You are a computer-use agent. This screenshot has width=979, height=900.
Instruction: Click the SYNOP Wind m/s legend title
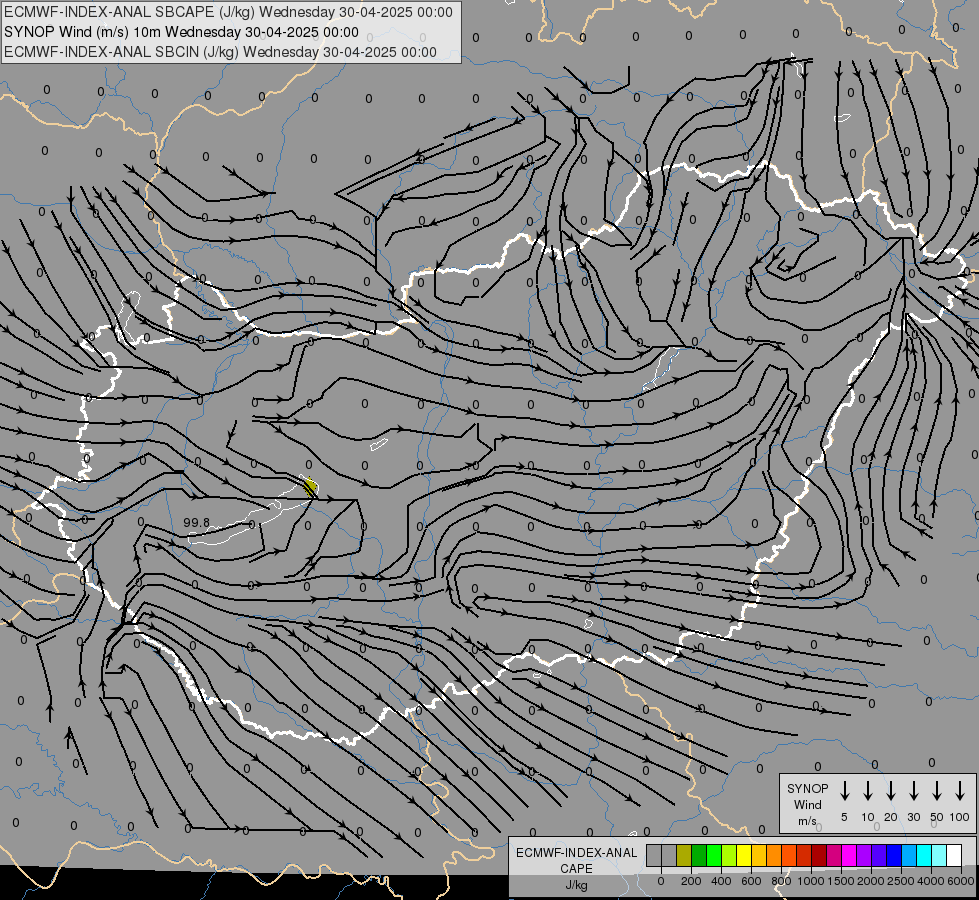point(807,804)
